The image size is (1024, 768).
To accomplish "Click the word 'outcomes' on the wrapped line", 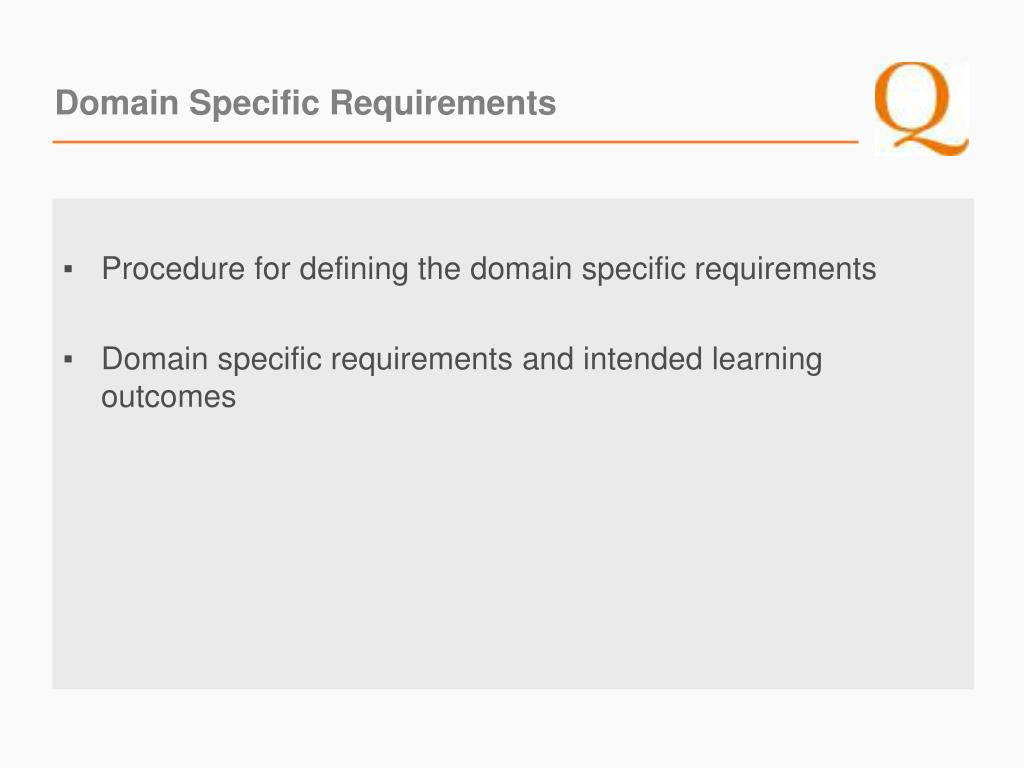I will [168, 397].
